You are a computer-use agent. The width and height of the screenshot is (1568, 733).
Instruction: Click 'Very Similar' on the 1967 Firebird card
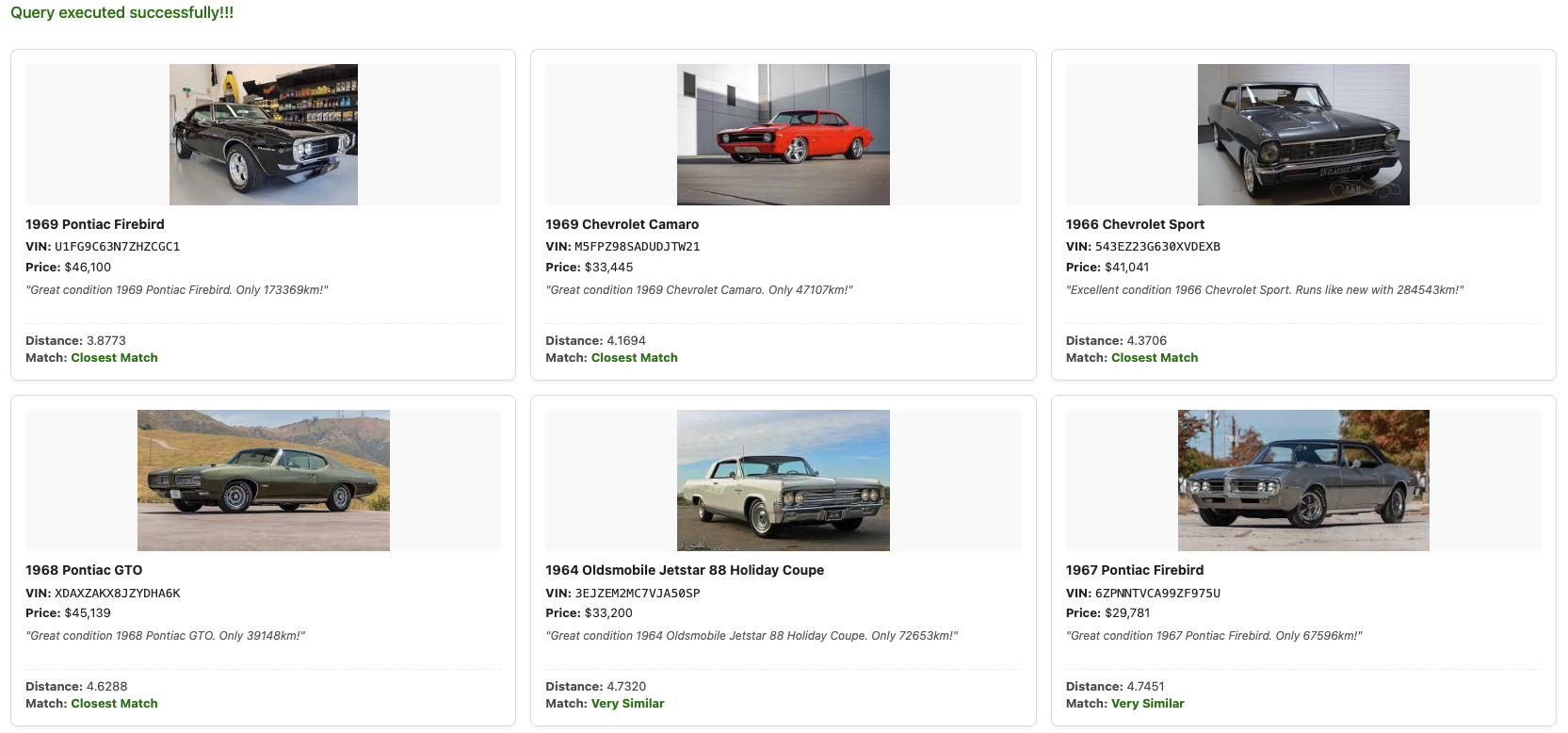click(1148, 704)
